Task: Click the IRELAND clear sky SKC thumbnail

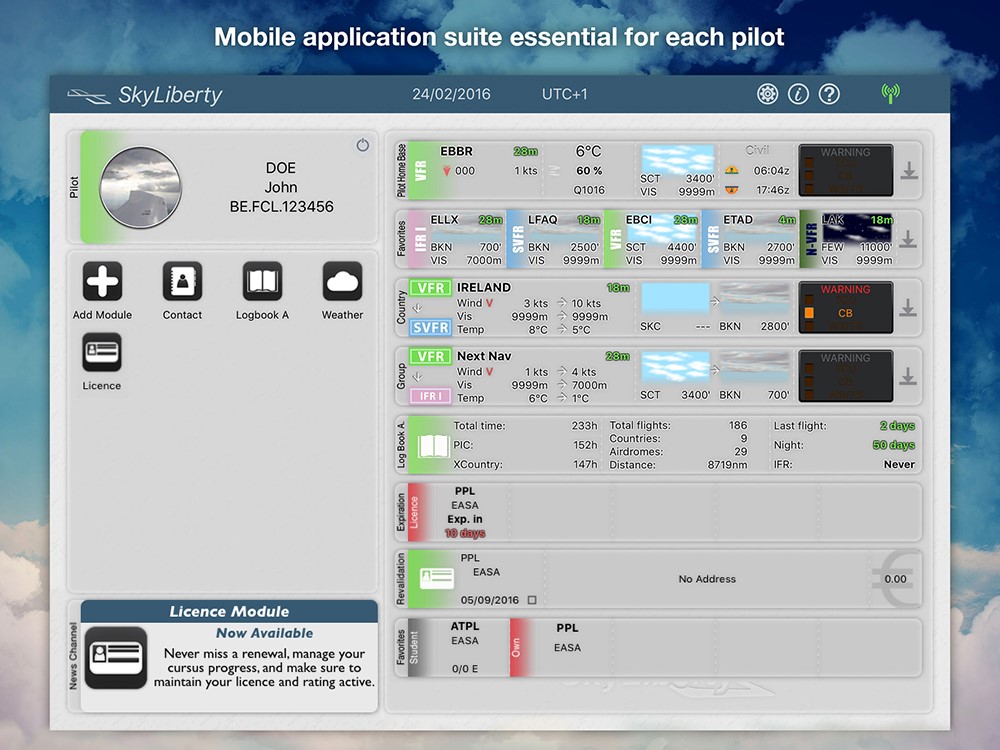Action: 675,298
